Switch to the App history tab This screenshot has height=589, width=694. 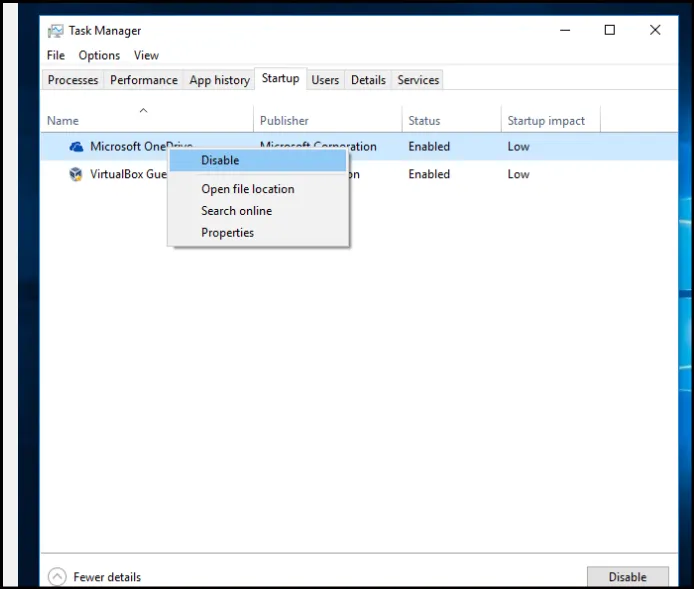tap(220, 80)
